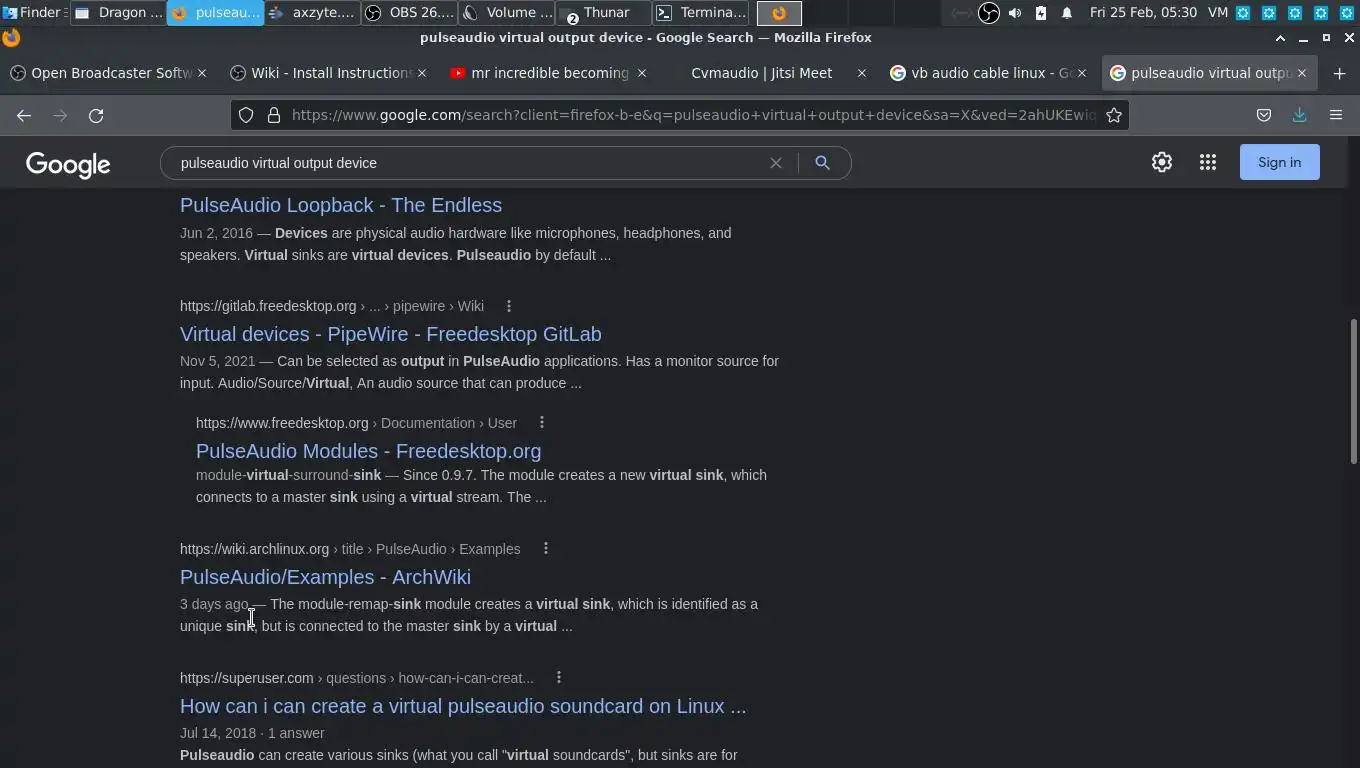Open the date and time clock
The image size is (1360, 768).
point(1143,13)
